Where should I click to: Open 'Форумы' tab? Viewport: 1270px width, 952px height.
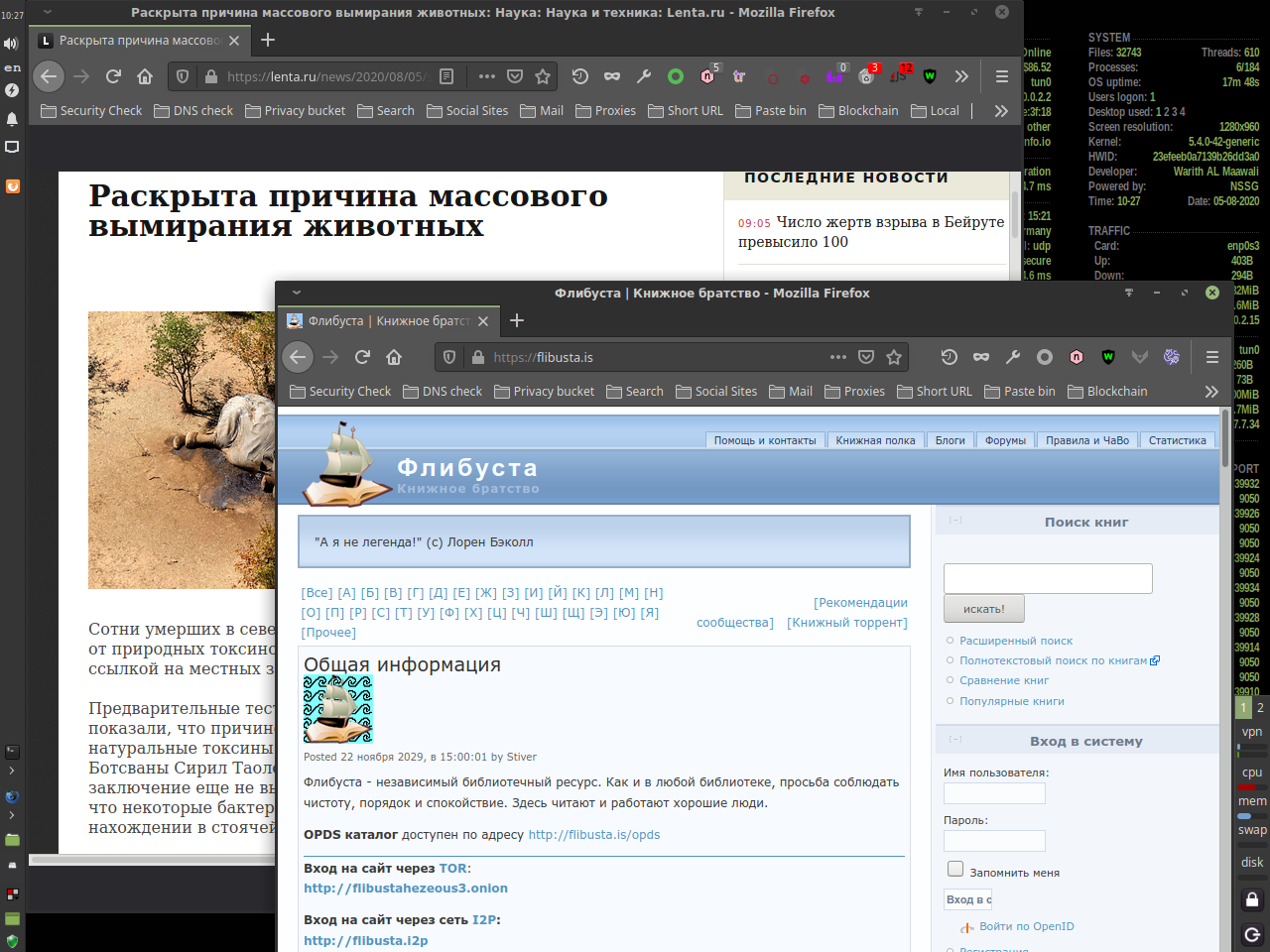(1005, 440)
